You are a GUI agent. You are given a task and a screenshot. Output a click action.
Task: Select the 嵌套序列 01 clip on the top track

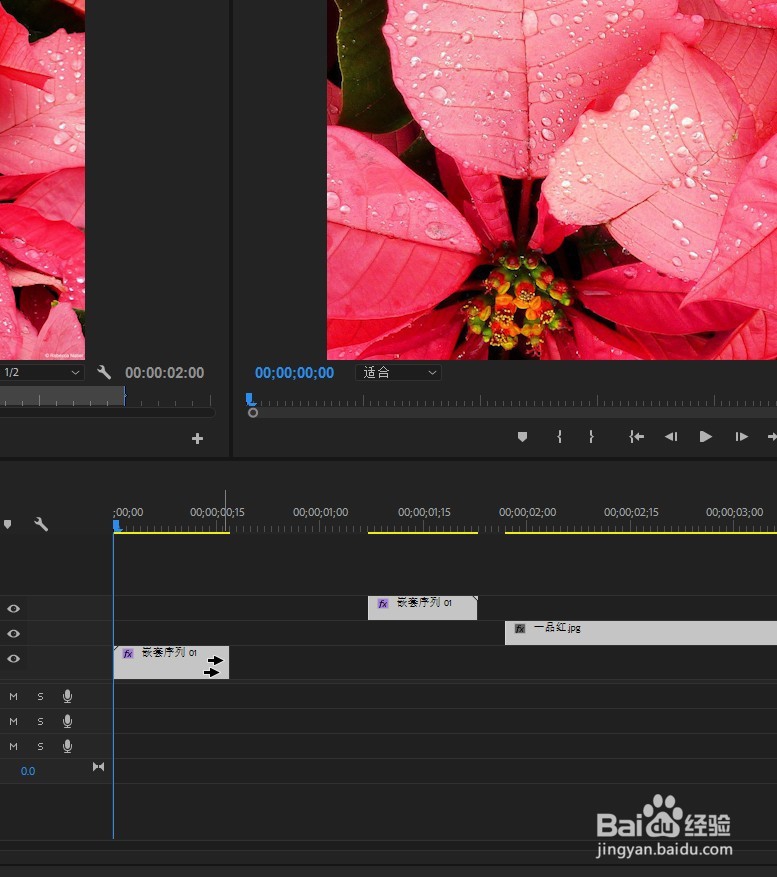click(422, 608)
